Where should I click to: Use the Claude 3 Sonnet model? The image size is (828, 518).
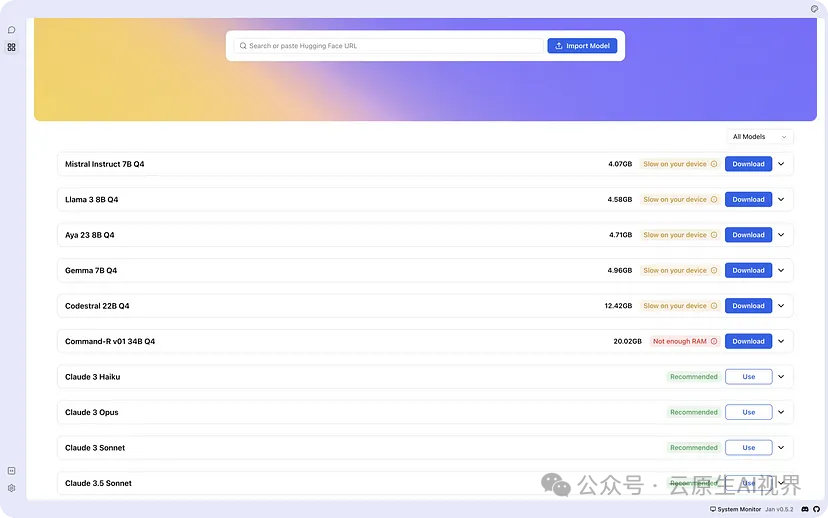pos(748,447)
